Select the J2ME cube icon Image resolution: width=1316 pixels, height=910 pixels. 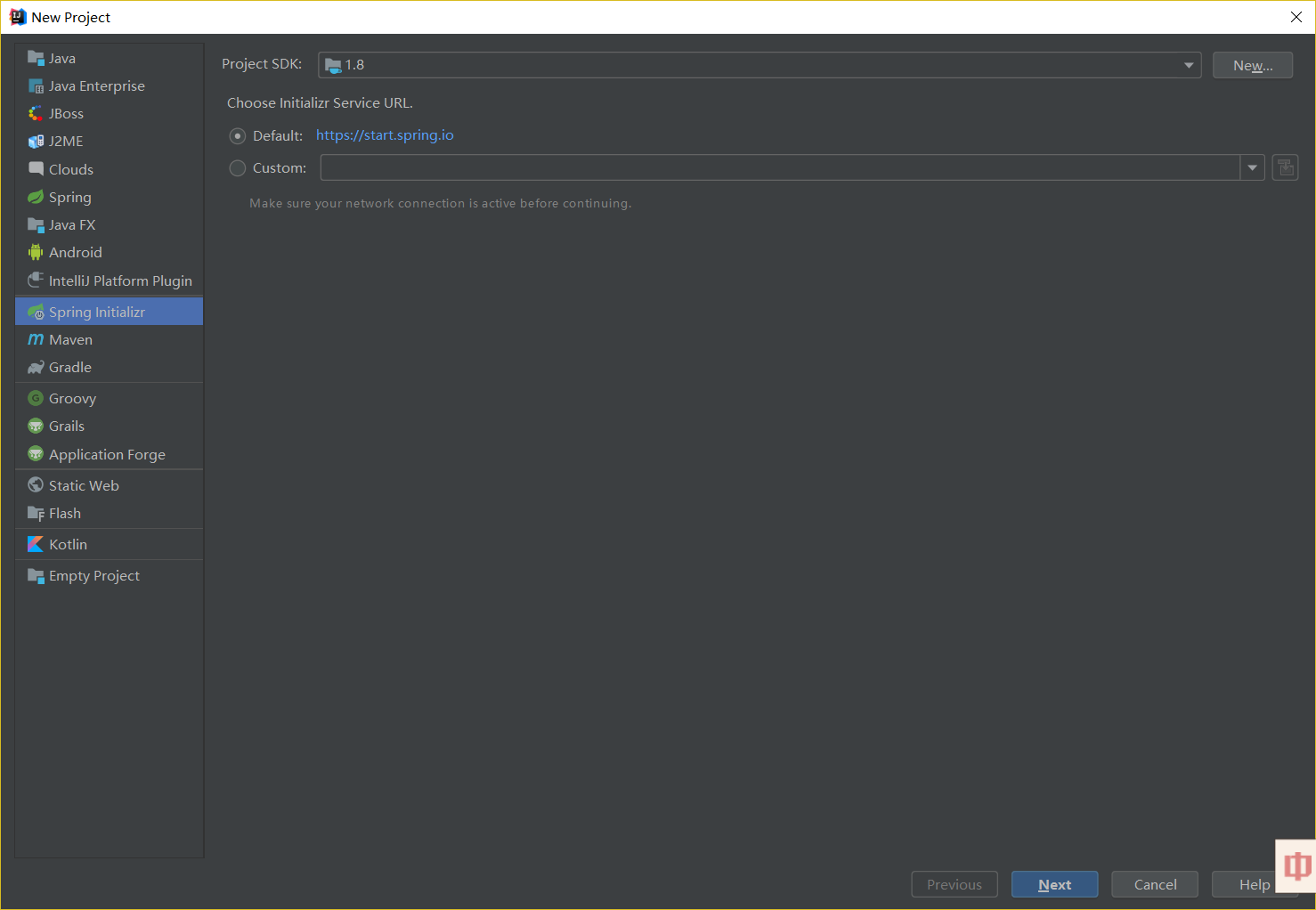[36, 141]
